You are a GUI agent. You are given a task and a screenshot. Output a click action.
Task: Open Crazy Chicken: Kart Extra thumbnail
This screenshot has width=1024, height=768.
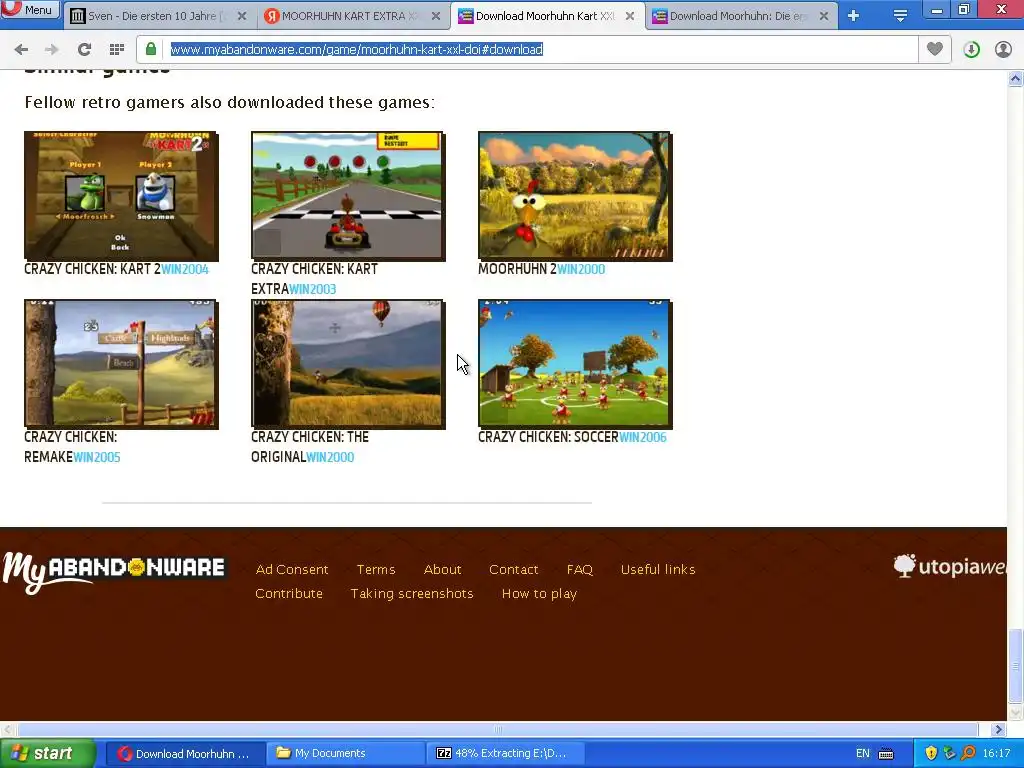(348, 196)
